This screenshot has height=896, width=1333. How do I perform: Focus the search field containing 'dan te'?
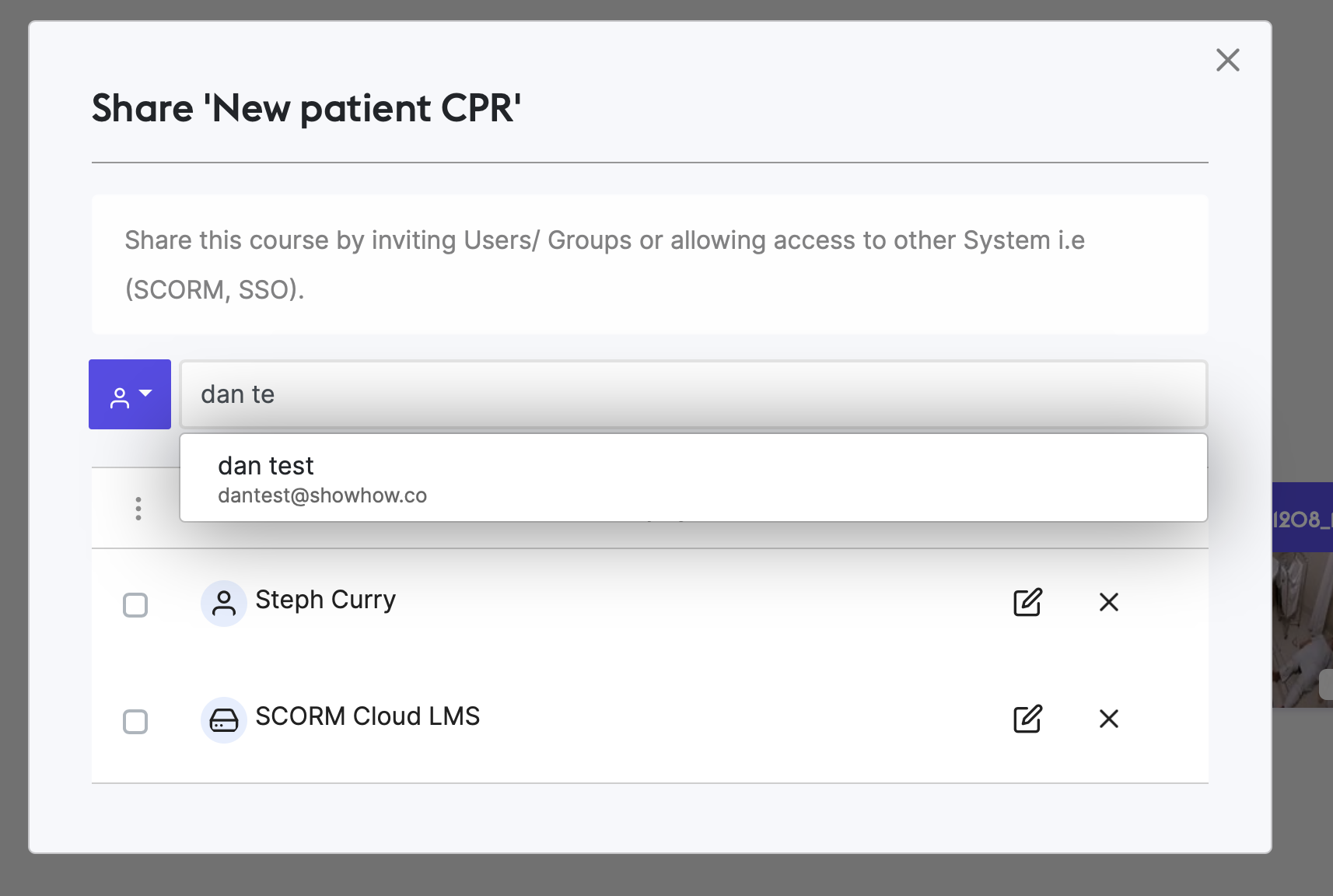(x=693, y=394)
